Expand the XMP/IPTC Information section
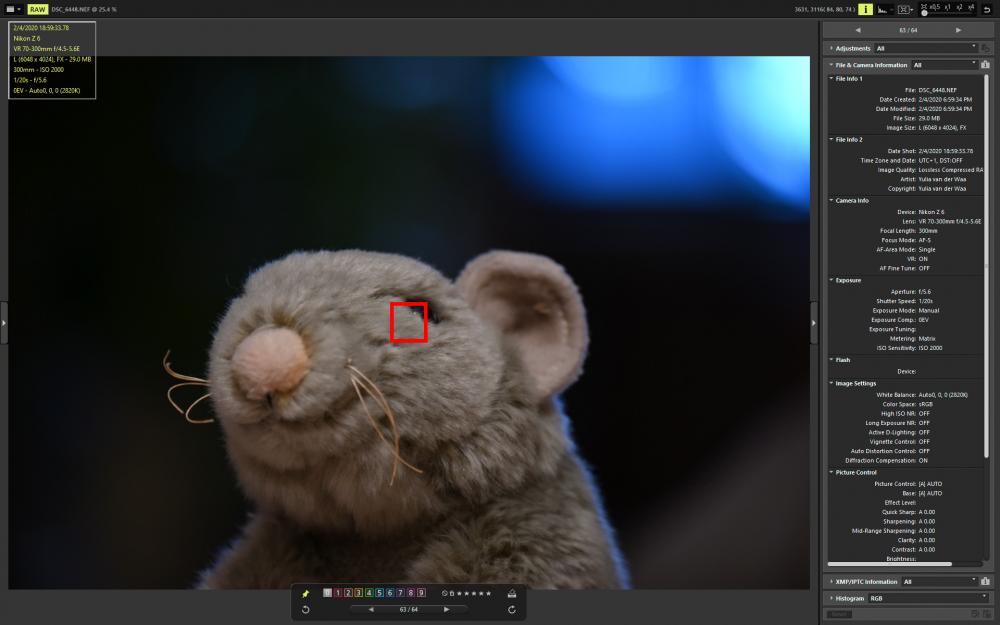Image resolution: width=1000 pixels, height=625 pixels. point(831,582)
